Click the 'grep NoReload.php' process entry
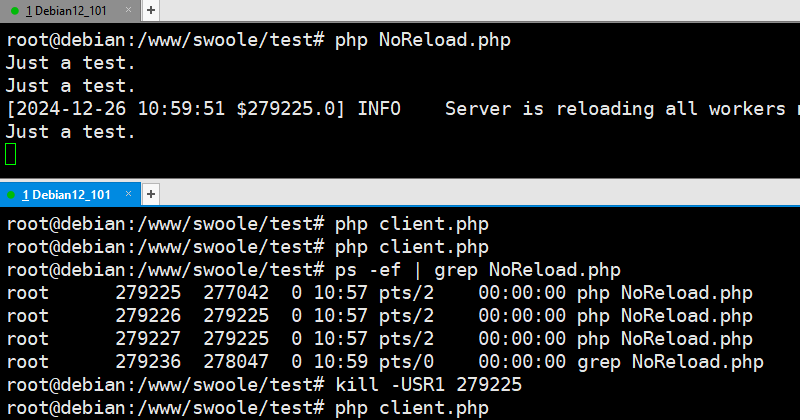The height and width of the screenshot is (420, 800). click(x=670, y=362)
